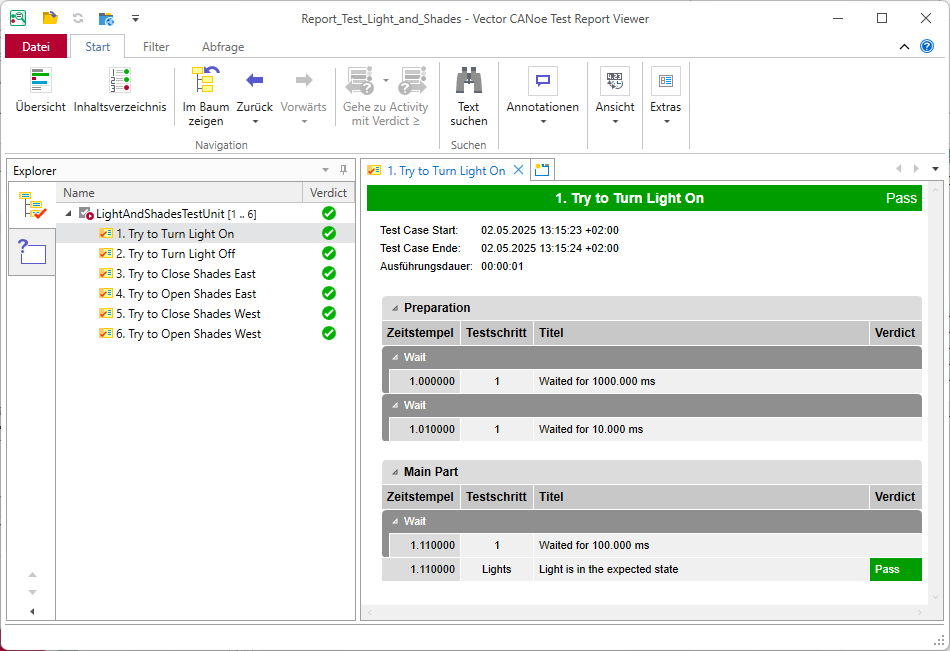Open the Annotationen menu button
950x651 pixels.
543,96
